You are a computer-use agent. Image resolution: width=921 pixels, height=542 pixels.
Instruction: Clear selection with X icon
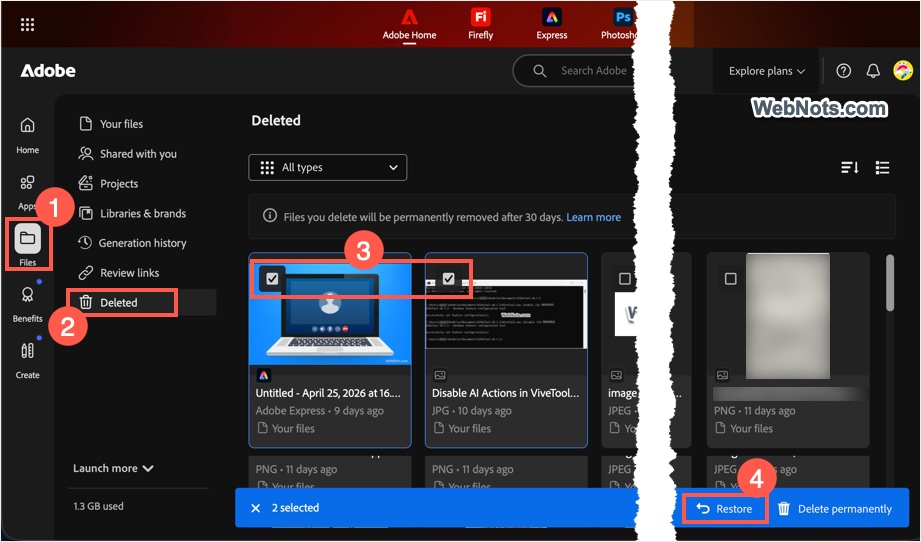click(256, 508)
